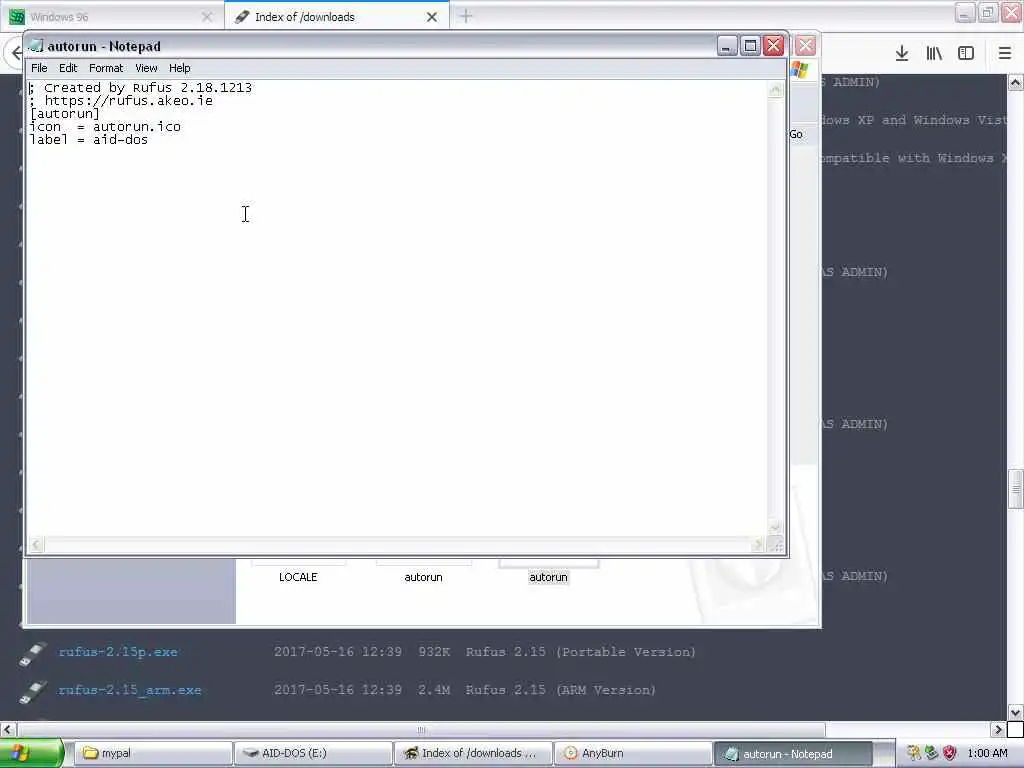This screenshot has width=1024, height=768.
Task: Minimize the Notepad window
Action: click(x=727, y=46)
